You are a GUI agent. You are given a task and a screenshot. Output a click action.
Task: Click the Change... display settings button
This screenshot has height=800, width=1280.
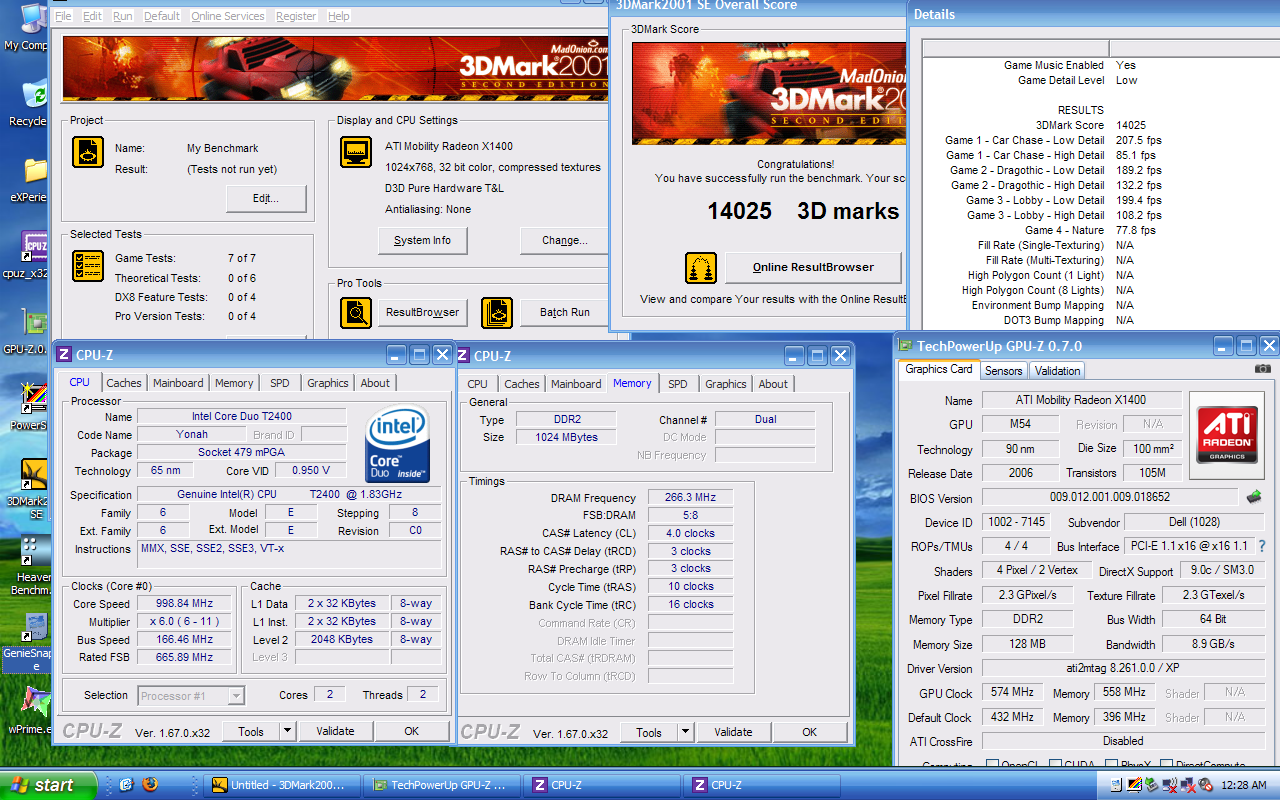[x=564, y=240]
